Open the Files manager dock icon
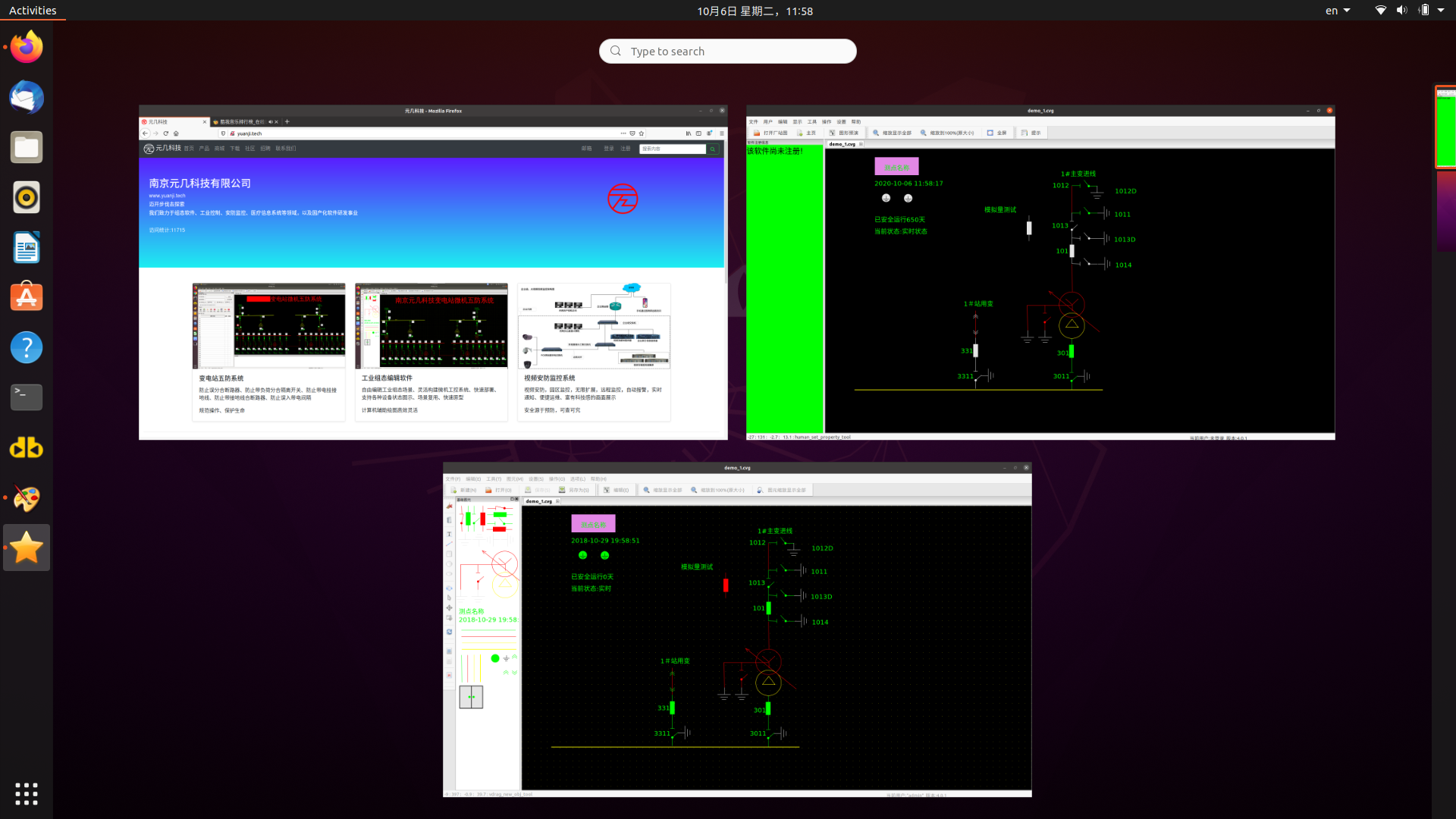 27,147
